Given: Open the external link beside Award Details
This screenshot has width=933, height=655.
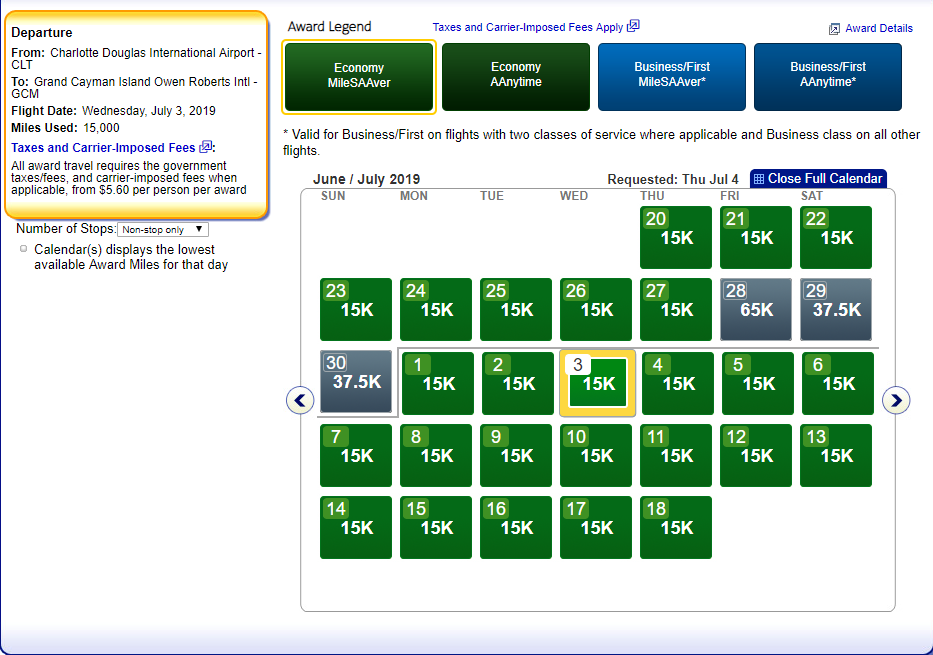Looking at the screenshot, I should (834, 29).
